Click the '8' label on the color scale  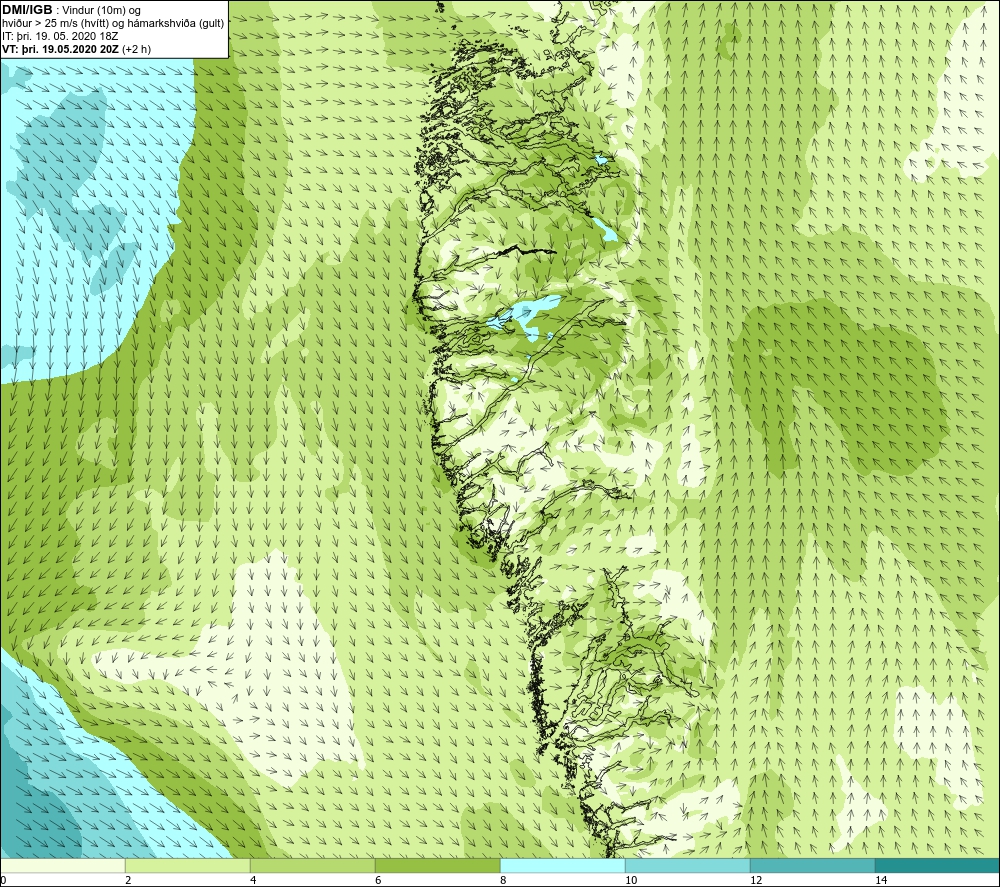click(x=503, y=880)
